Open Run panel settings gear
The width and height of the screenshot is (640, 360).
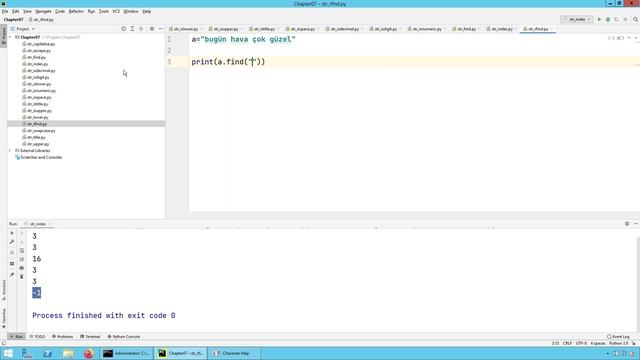pos(627,224)
